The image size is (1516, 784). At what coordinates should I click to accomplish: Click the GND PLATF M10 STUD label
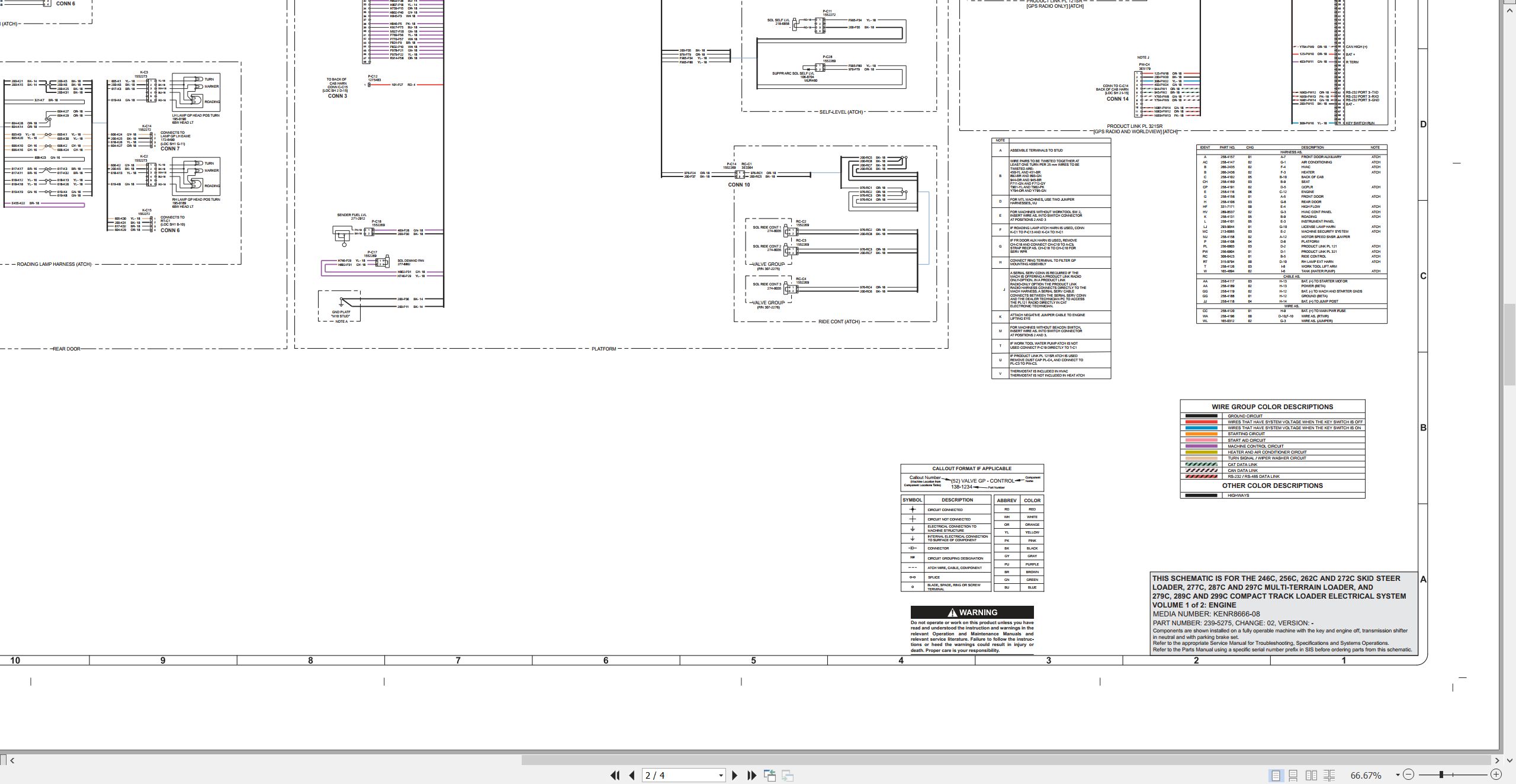[341, 314]
